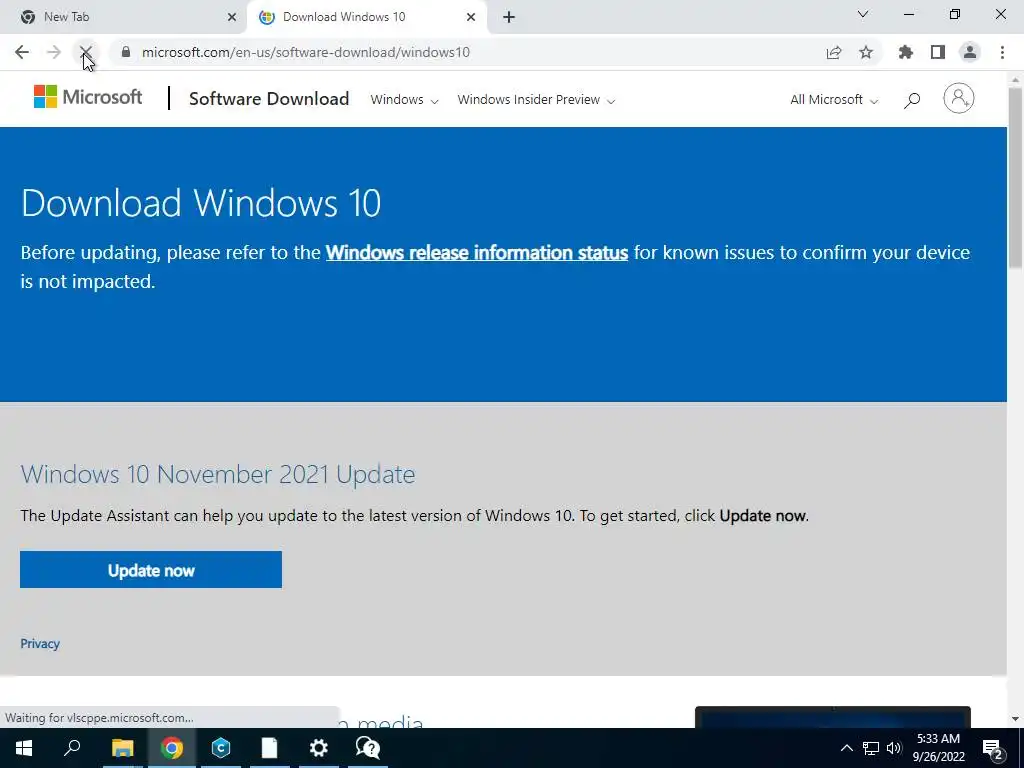The height and width of the screenshot is (768, 1024).
Task: Close the Download Windows 10 tab
Action: click(471, 17)
